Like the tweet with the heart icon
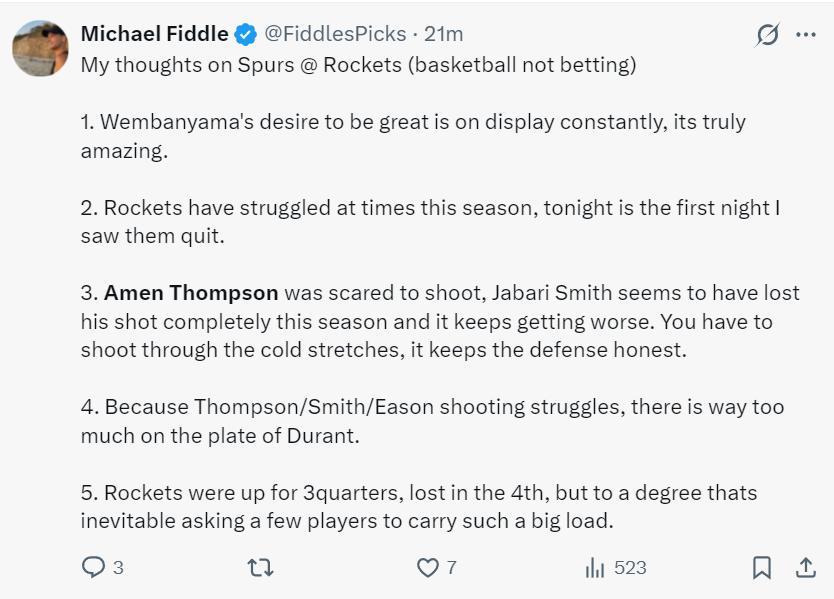The width and height of the screenshot is (834, 599). click(x=427, y=568)
